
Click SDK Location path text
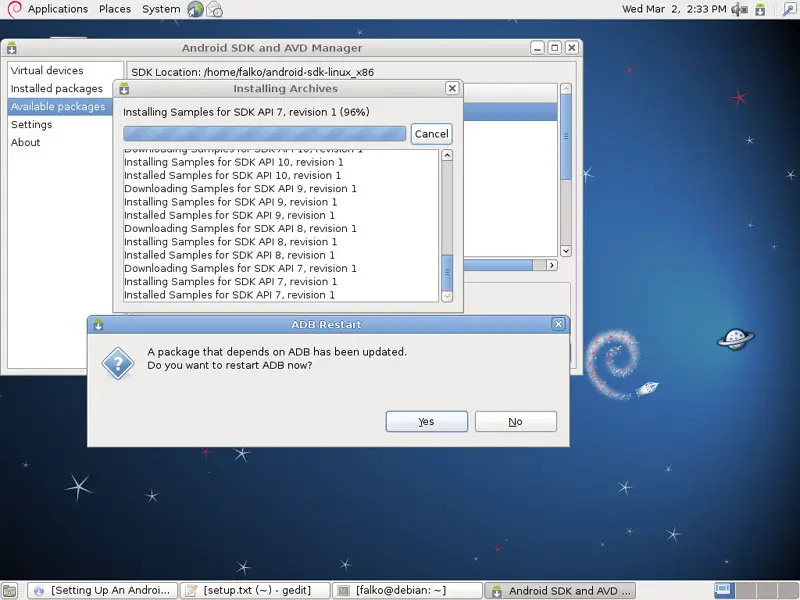point(253,72)
